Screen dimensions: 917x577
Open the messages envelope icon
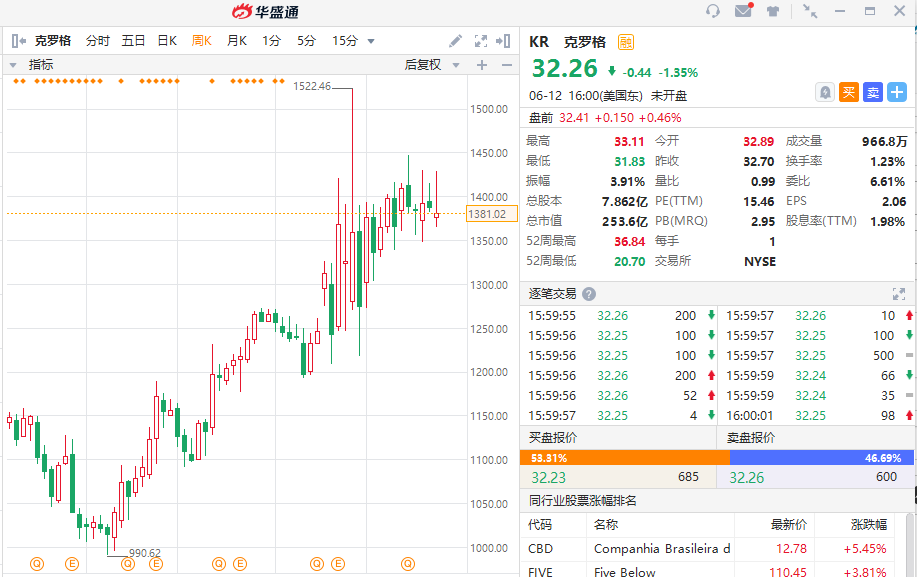(744, 10)
